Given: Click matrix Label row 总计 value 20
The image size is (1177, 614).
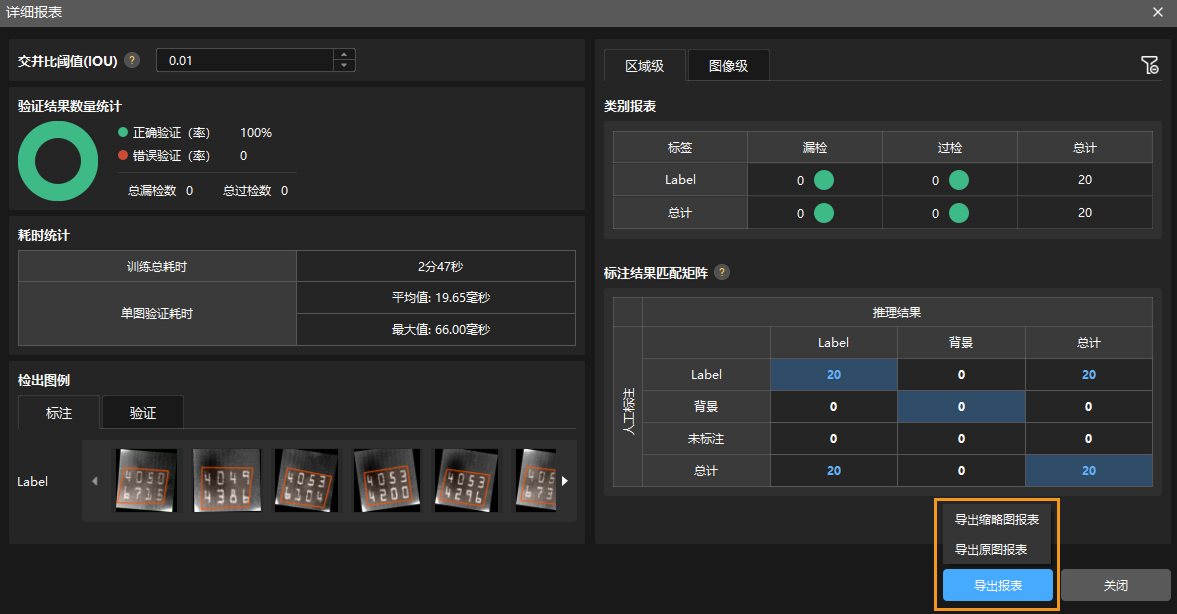Looking at the screenshot, I should [1088, 375].
